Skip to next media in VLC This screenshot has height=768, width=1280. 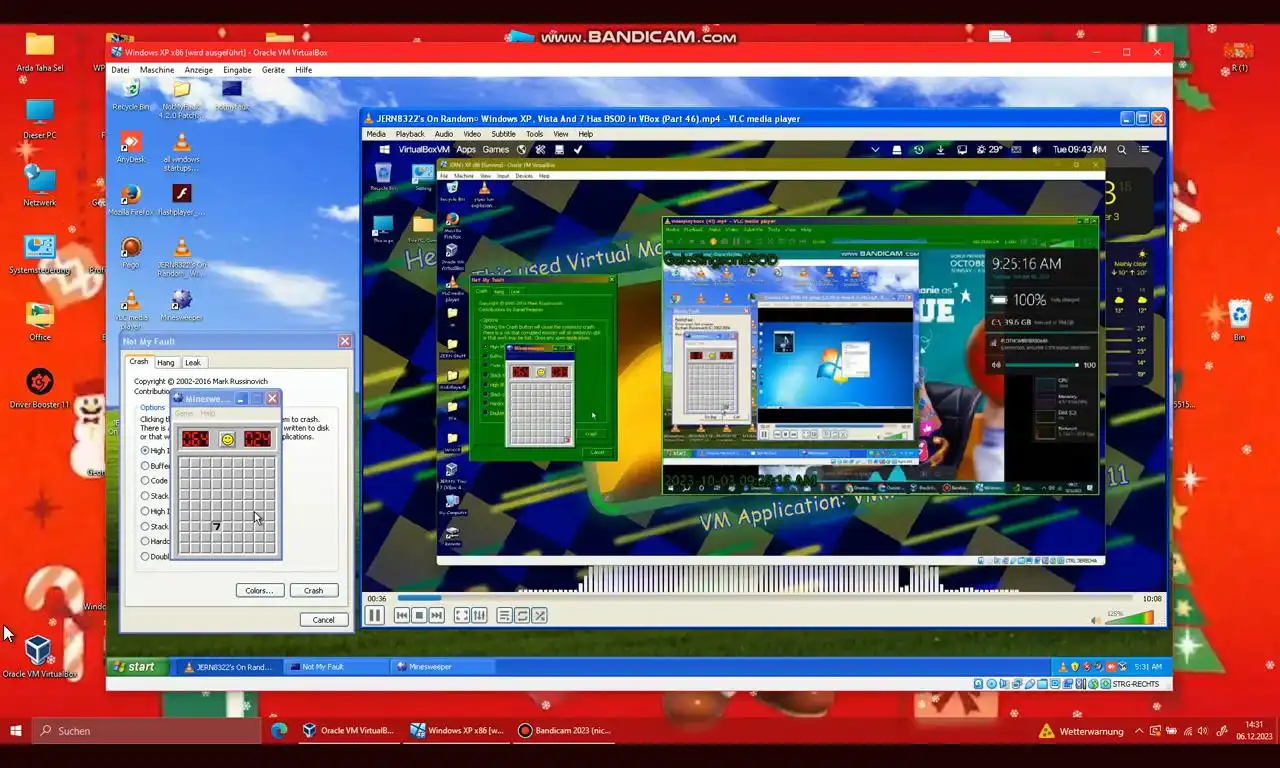point(436,615)
